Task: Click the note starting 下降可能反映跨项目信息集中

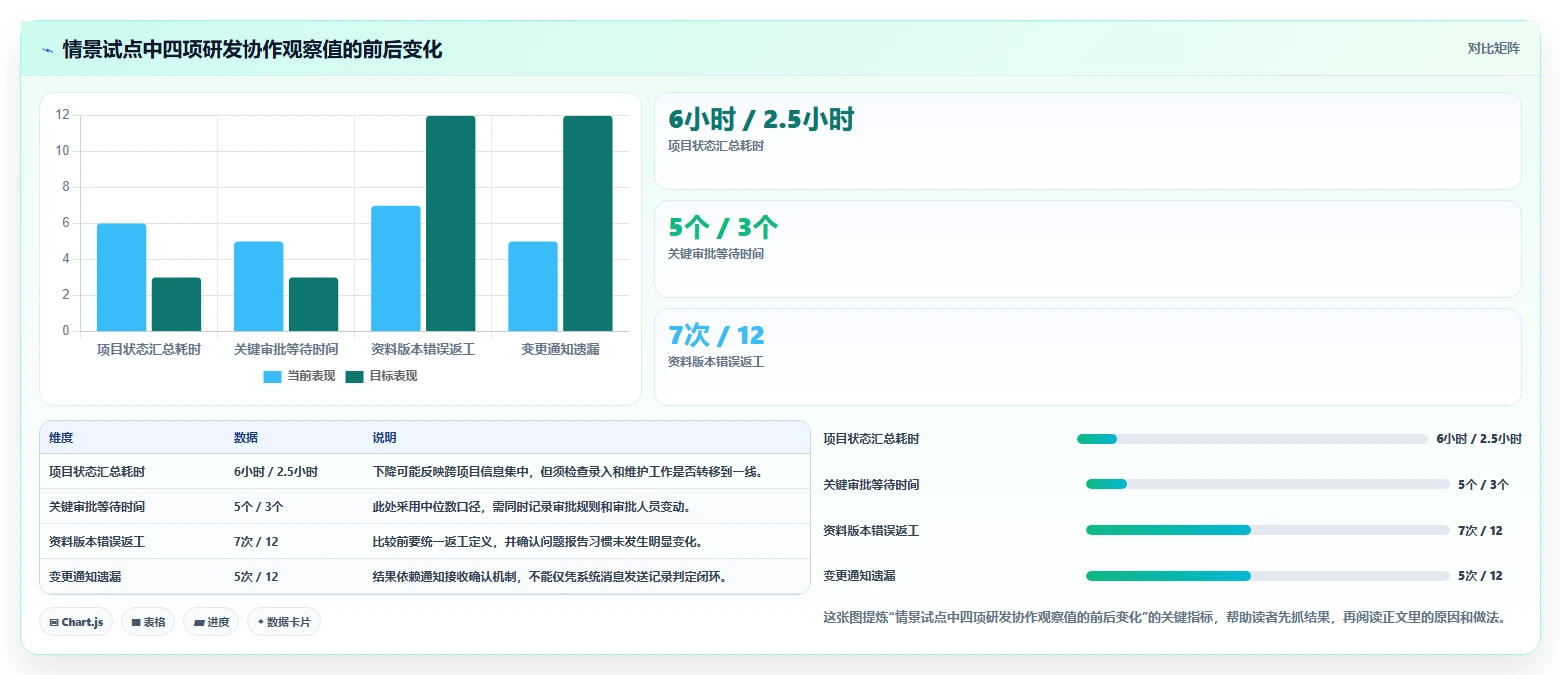Action: coord(568,471)
